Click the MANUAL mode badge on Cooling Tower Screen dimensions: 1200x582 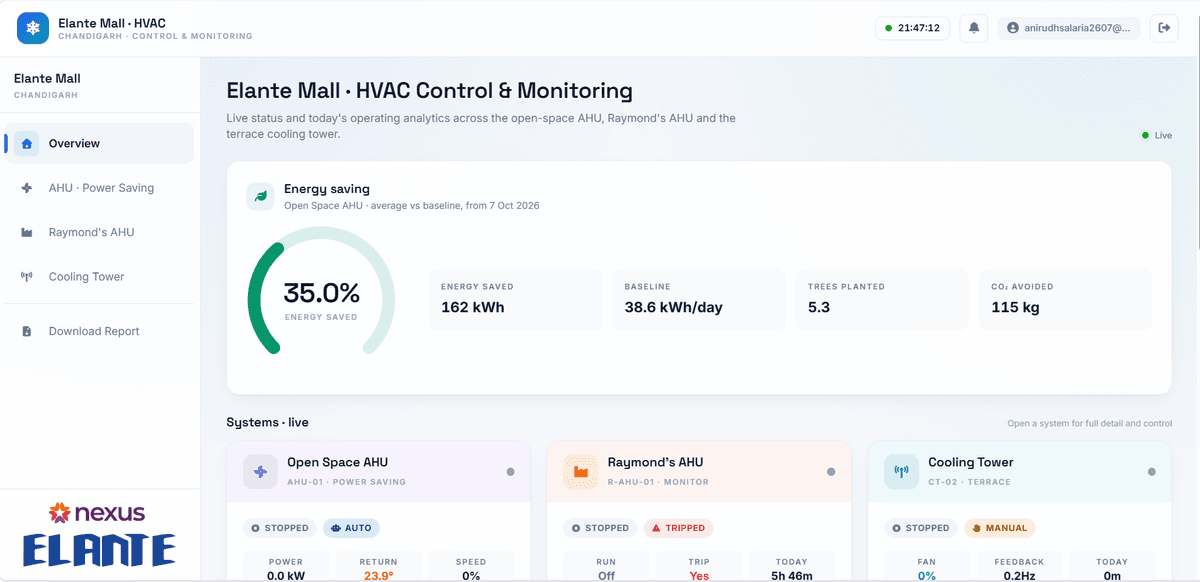999,528
